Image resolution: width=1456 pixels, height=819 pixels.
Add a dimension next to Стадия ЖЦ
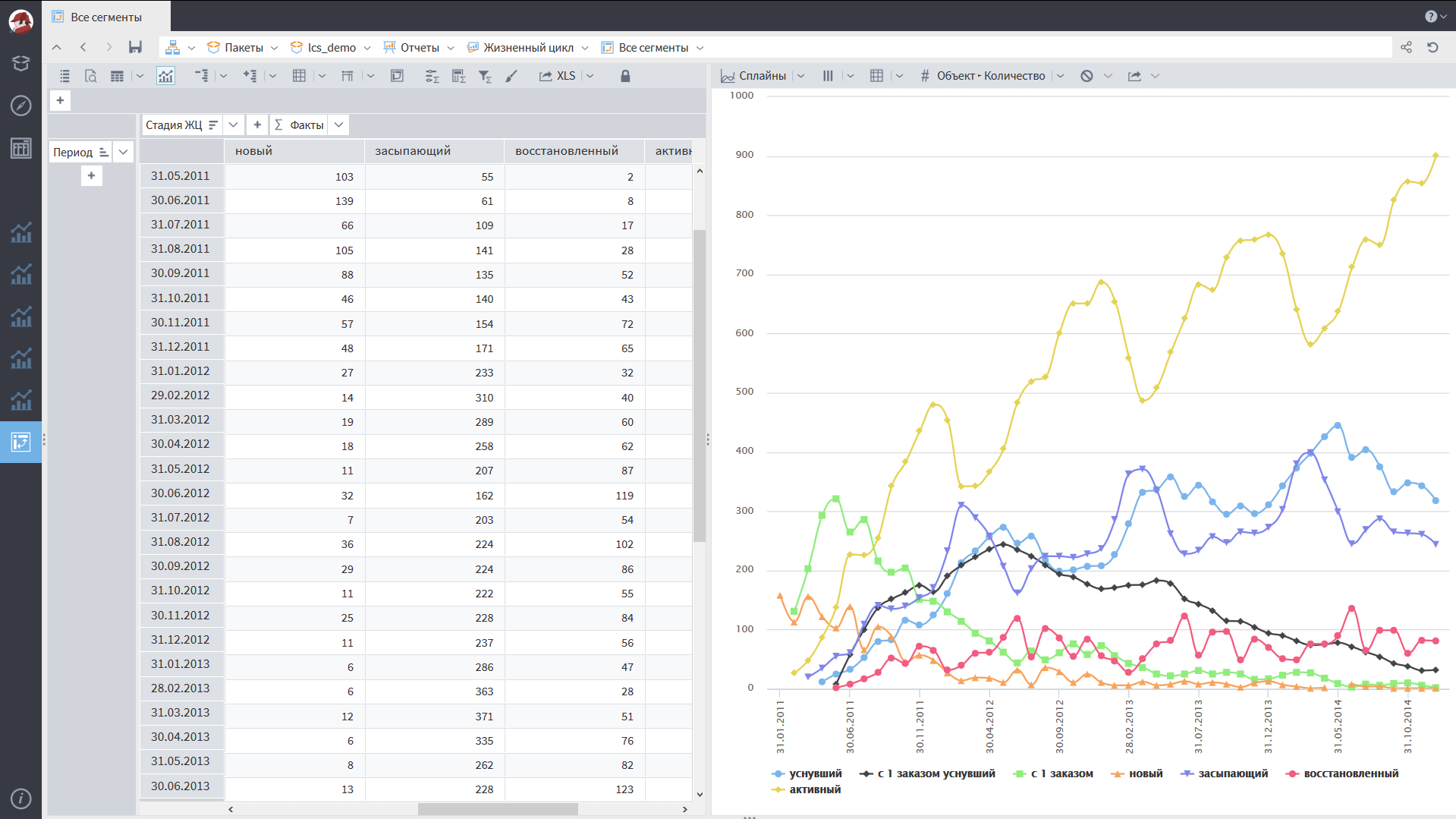[x=257, y=125]
